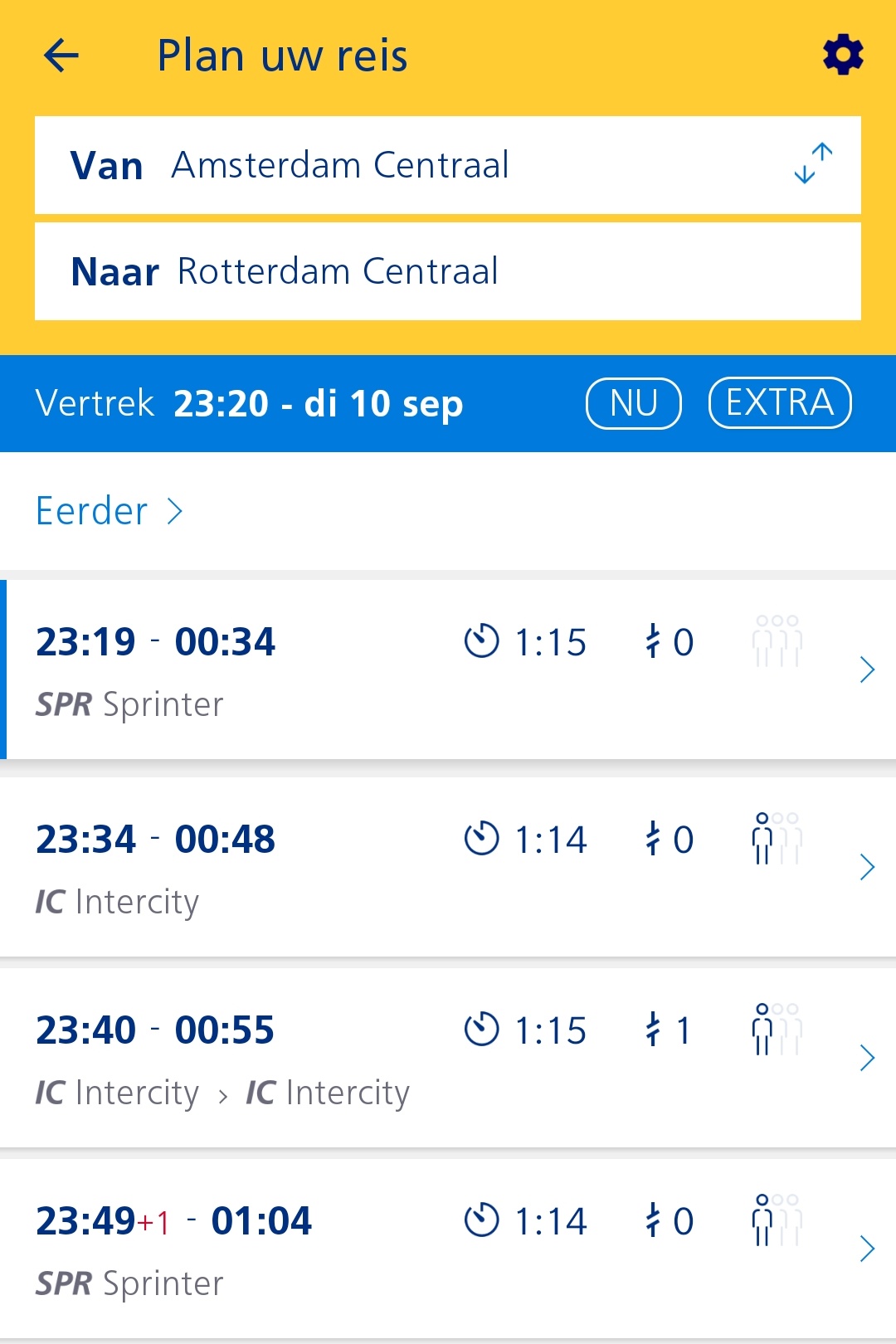Tap the duration clock icon on 23:34 trip
The height and width of the screenshot is (1344, 896).
pyautogui.click(x=481, y=839)
